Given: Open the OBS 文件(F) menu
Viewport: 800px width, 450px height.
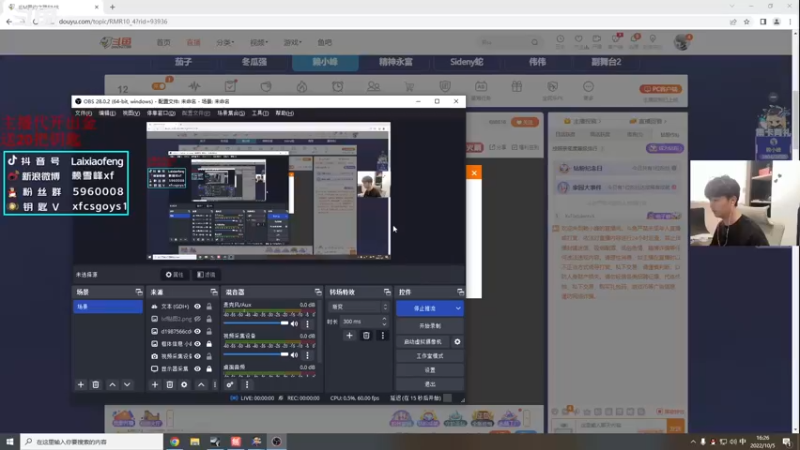Looking at the screenshot, I should [83, 113].
